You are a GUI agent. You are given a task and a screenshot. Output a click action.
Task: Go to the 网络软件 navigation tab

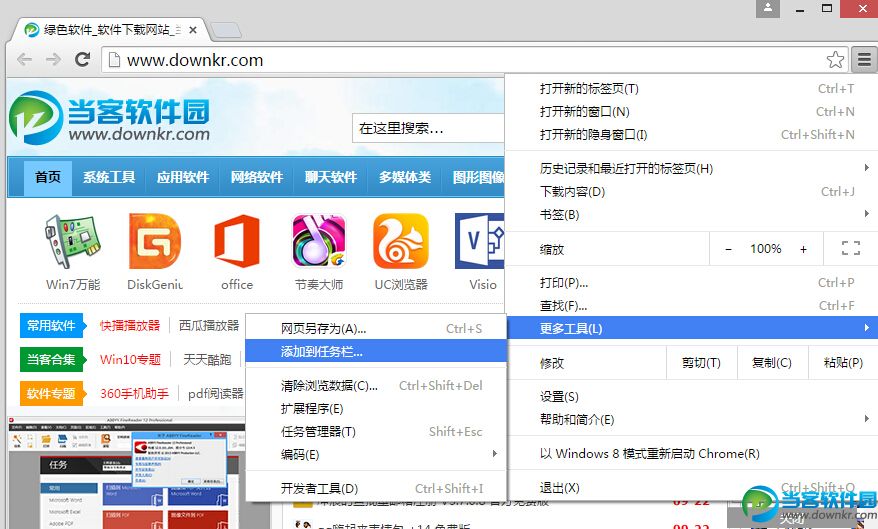click(x=257, y=177)
